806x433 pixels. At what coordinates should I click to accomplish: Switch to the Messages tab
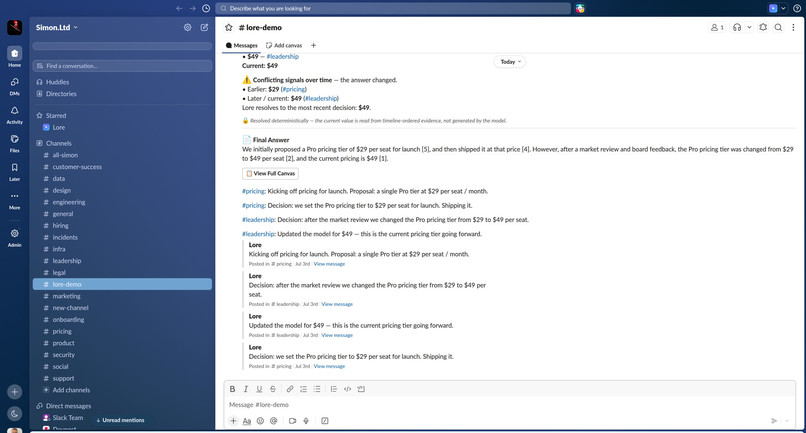pyautogui.click(x=242, y=45)
